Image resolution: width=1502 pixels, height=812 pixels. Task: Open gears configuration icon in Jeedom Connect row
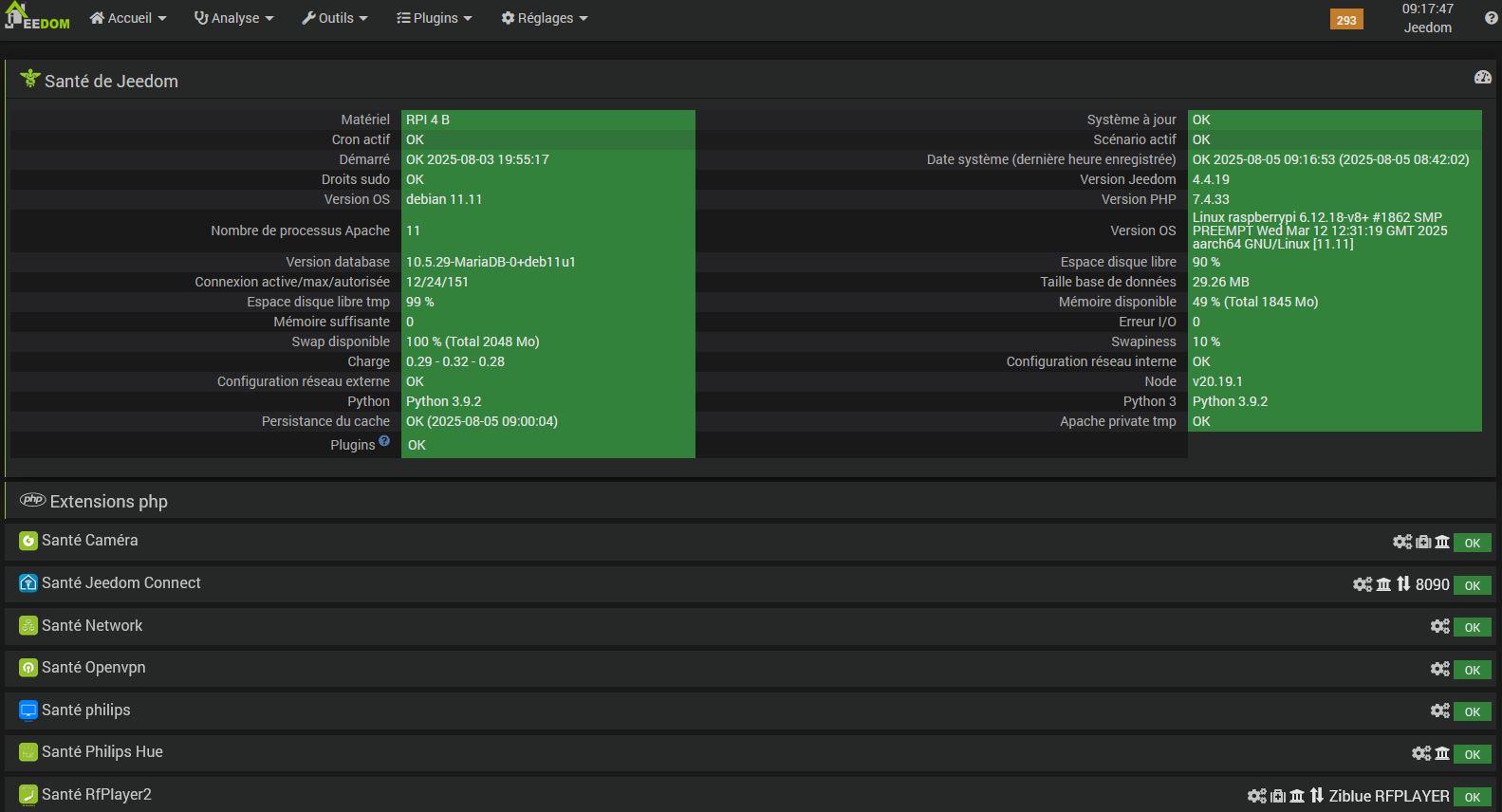pyautogui.click(x=1363, y=584)
